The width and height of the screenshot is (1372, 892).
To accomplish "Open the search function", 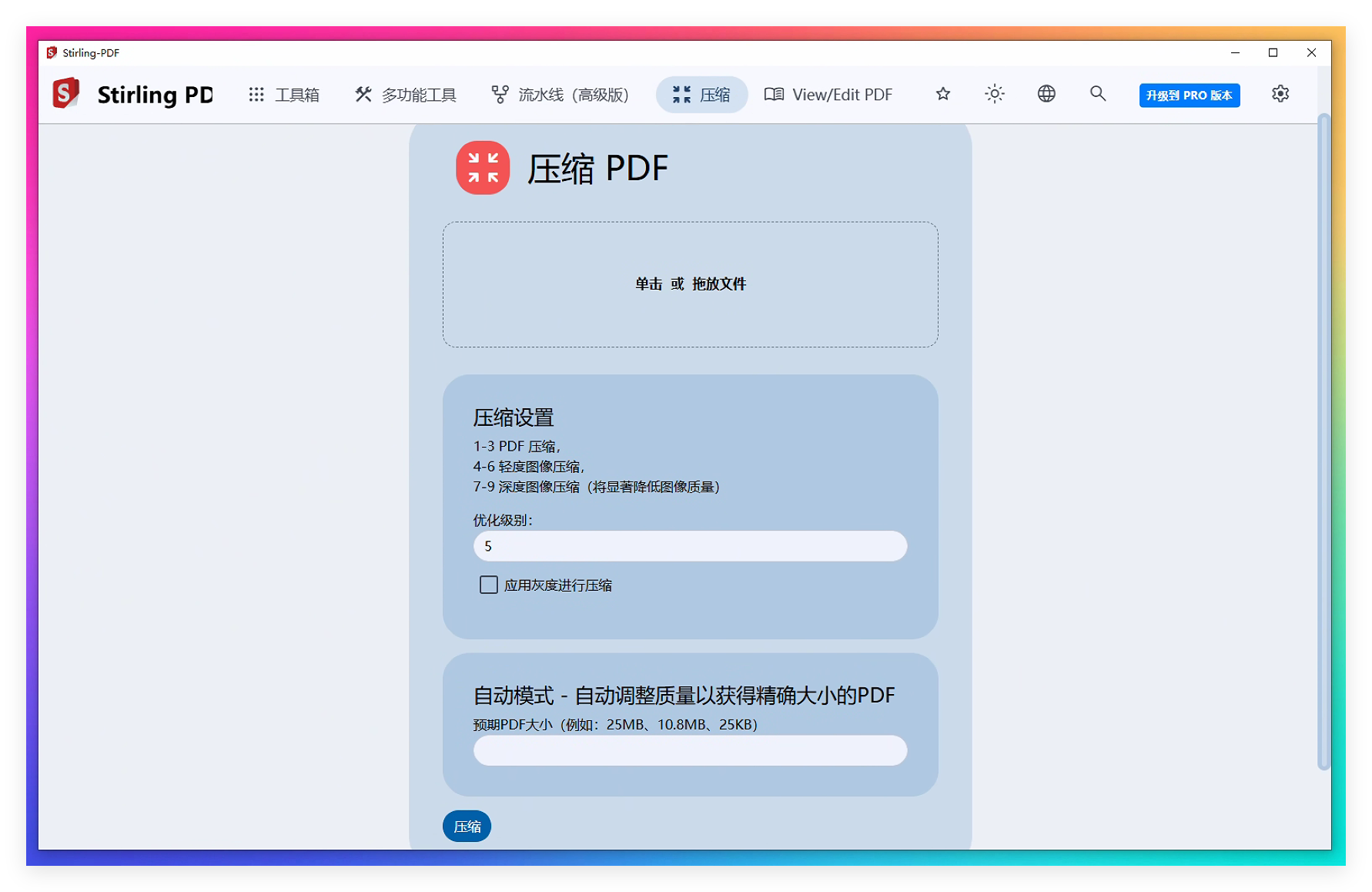I will pyautogui.click(x=1098, y=94).
